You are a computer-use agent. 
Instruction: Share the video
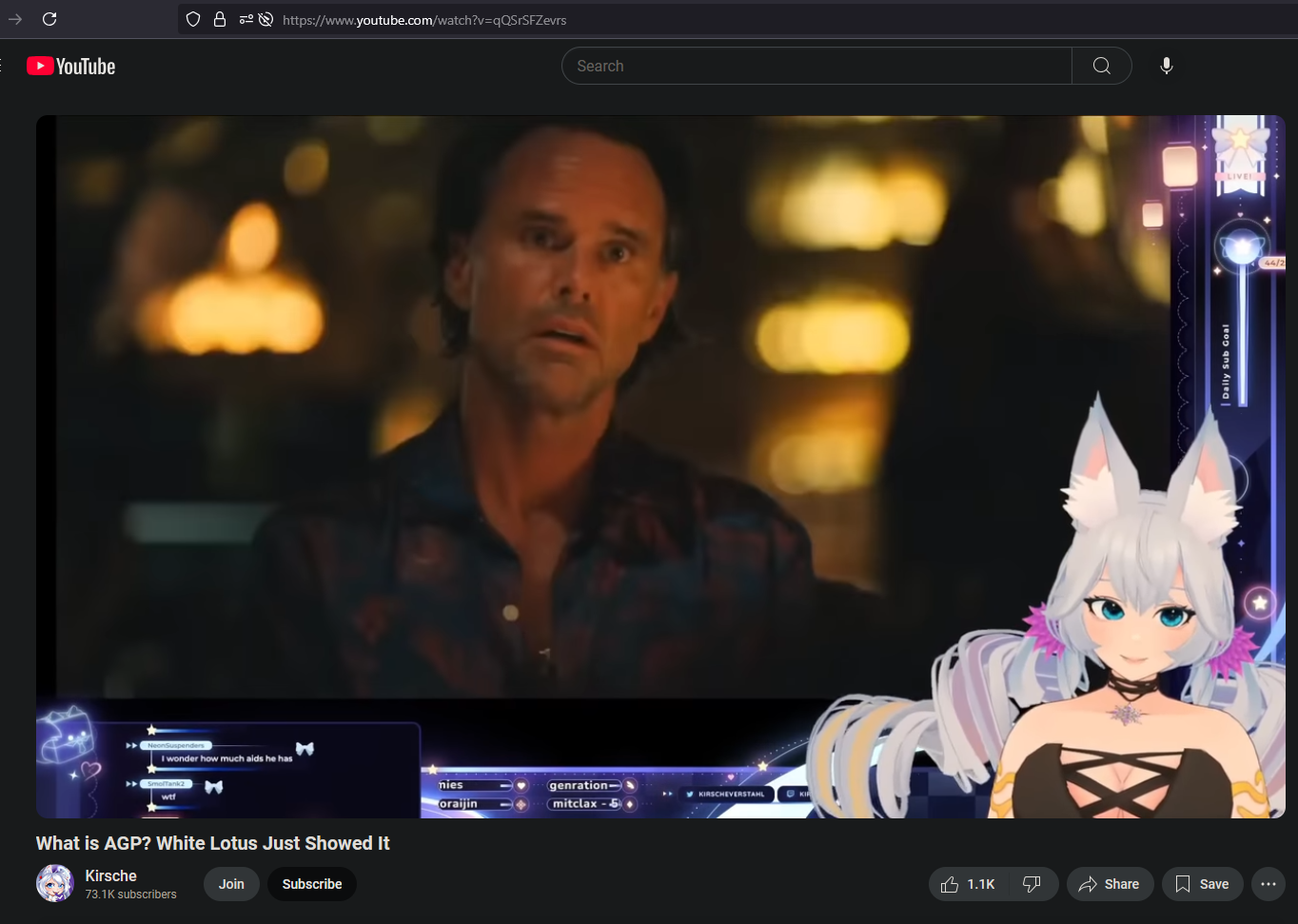pos(1110,884)
